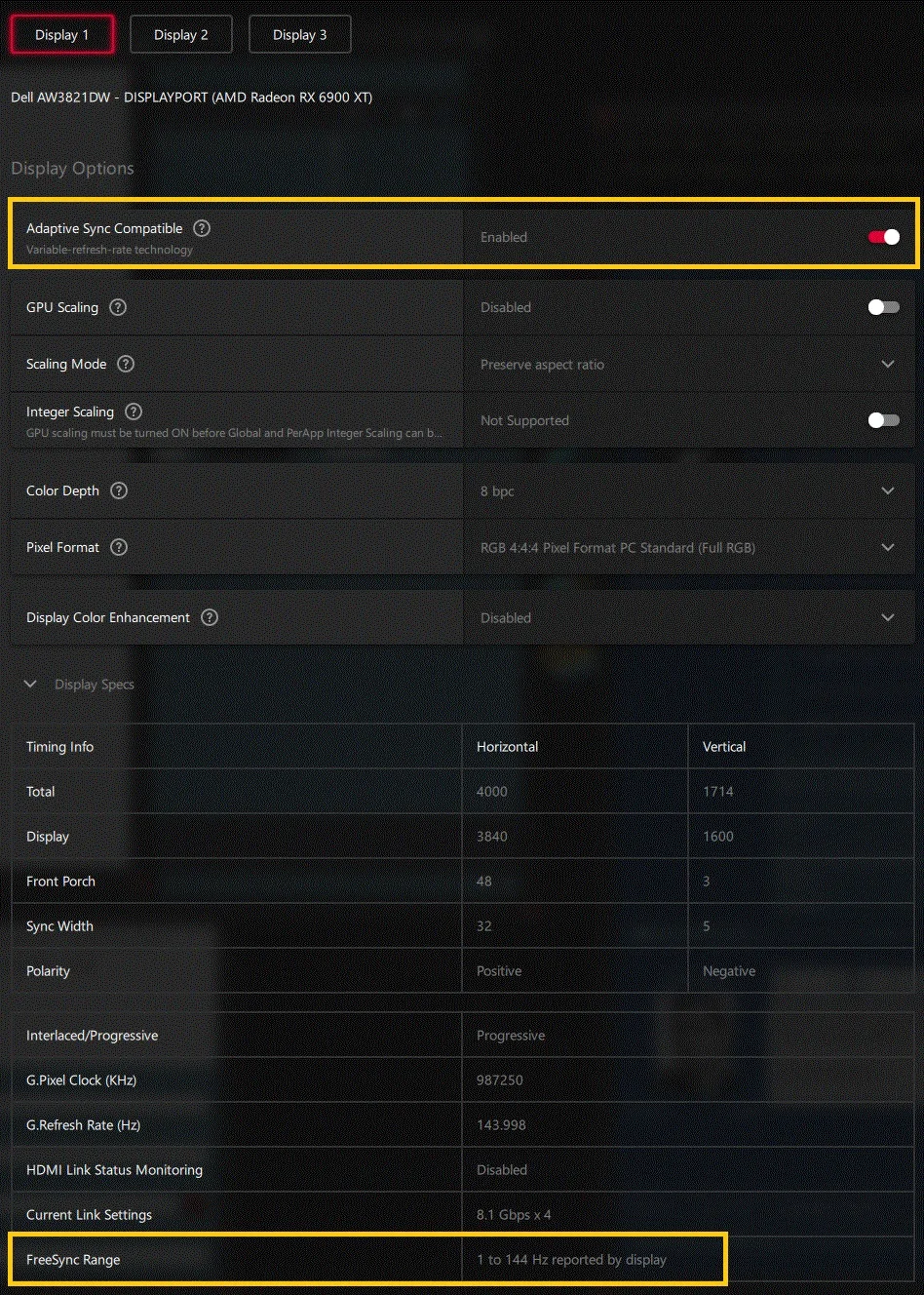924x1295 pixels.
Task: Show help for Scaling Mode
Action: (126, 364)
